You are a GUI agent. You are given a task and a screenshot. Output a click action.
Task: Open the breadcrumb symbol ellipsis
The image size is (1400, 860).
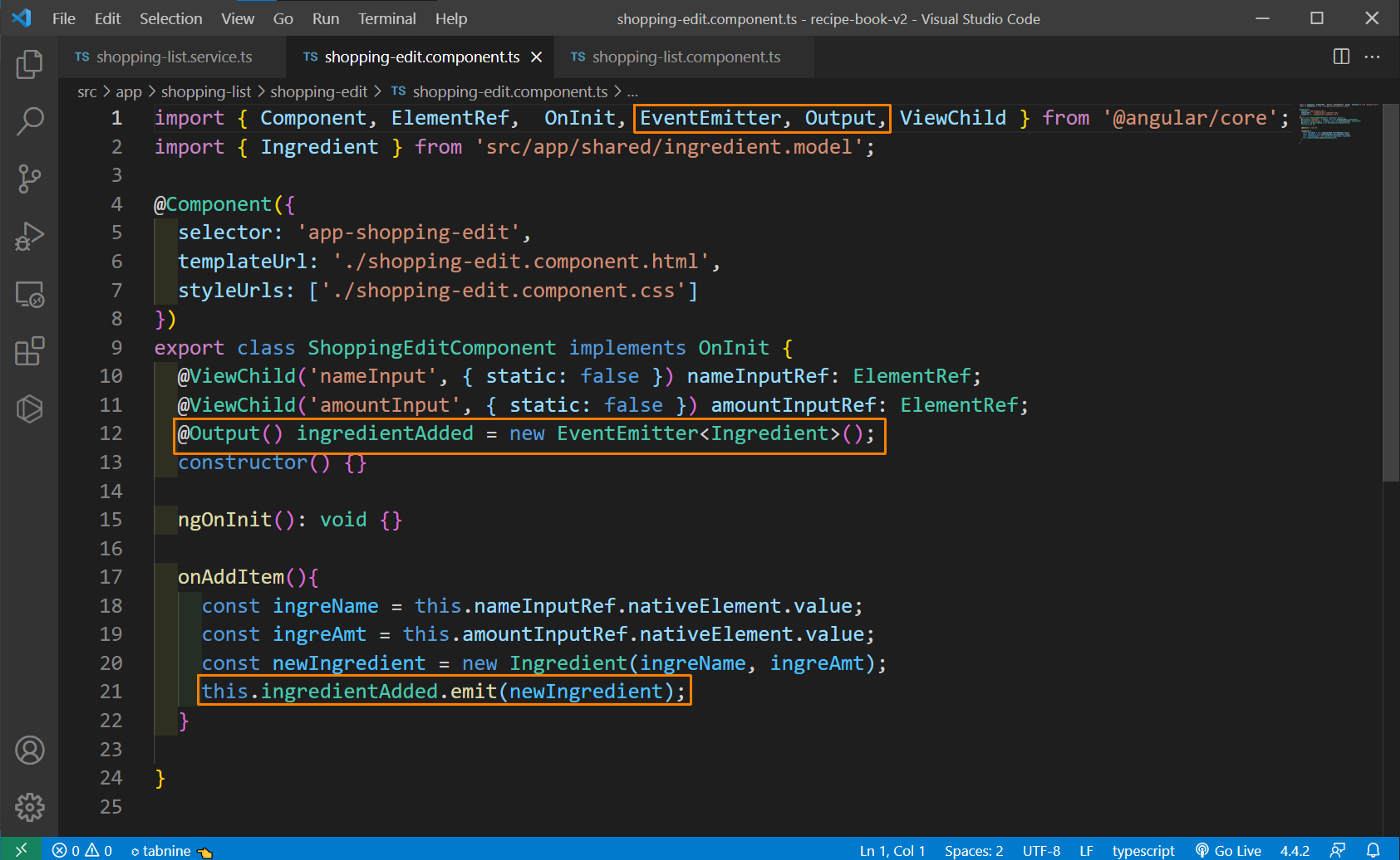click(x=632, y=91)
